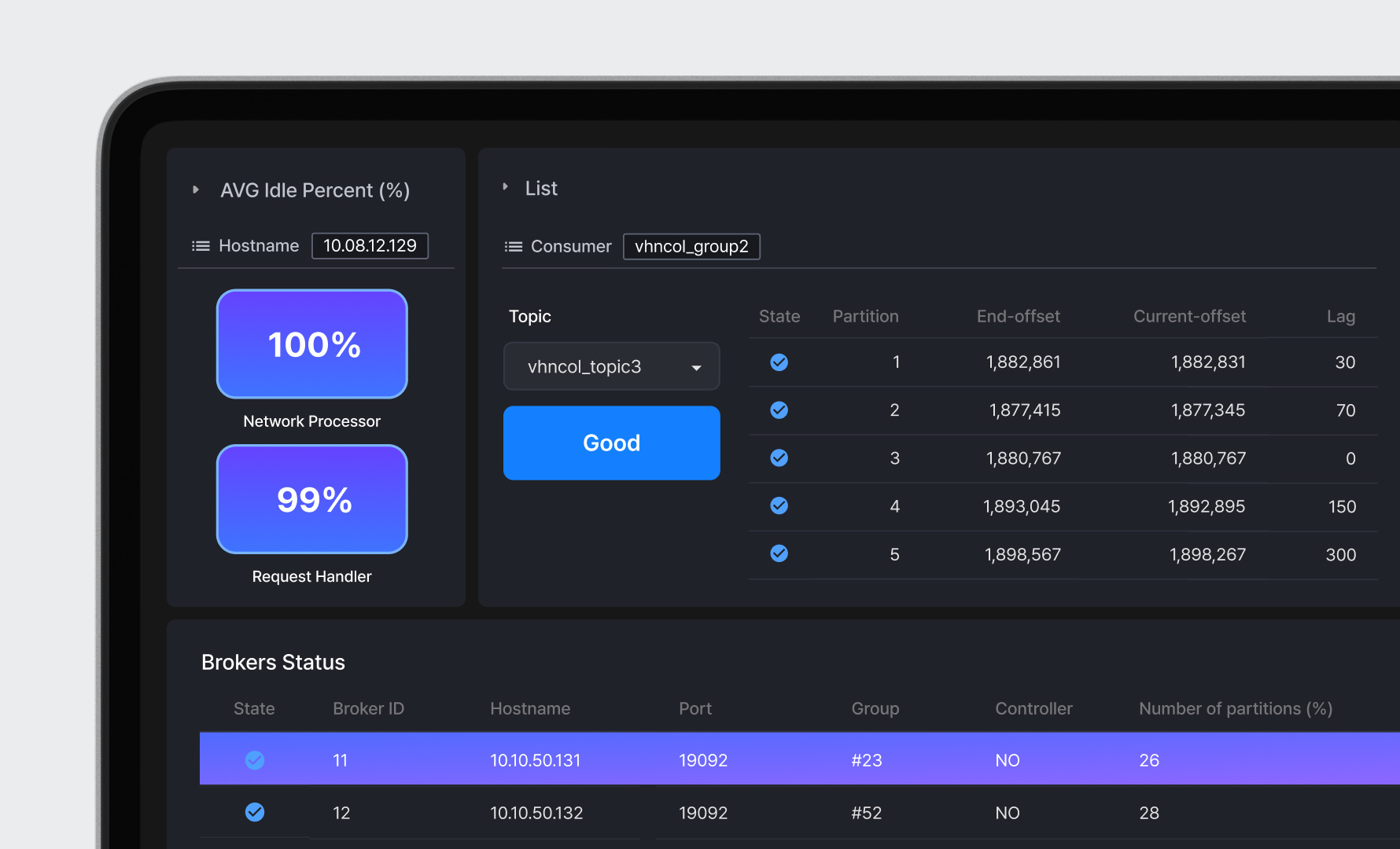
Task: Click the state check icon for partition 5
Action: pyautogui.click(x=779, y=554)
